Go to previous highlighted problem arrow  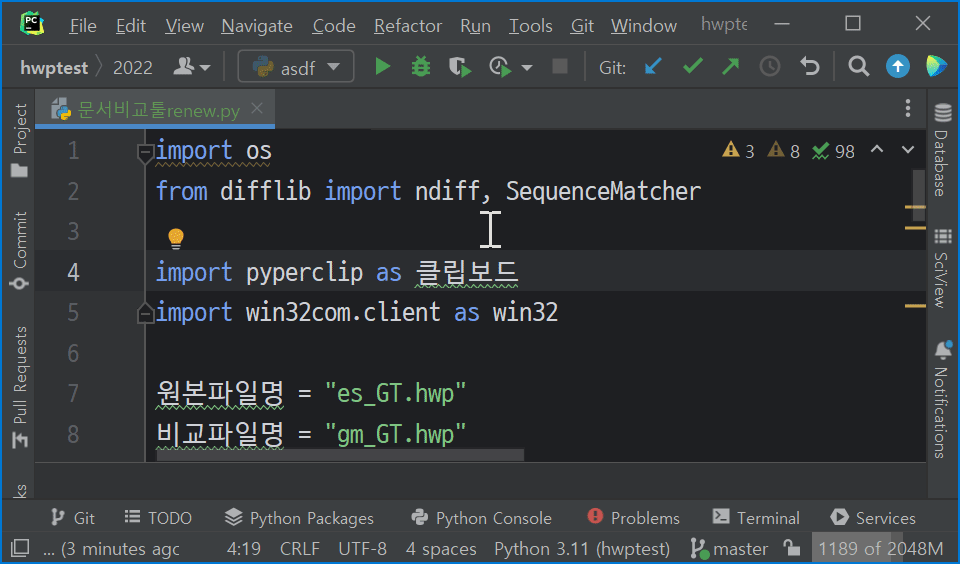877,149
